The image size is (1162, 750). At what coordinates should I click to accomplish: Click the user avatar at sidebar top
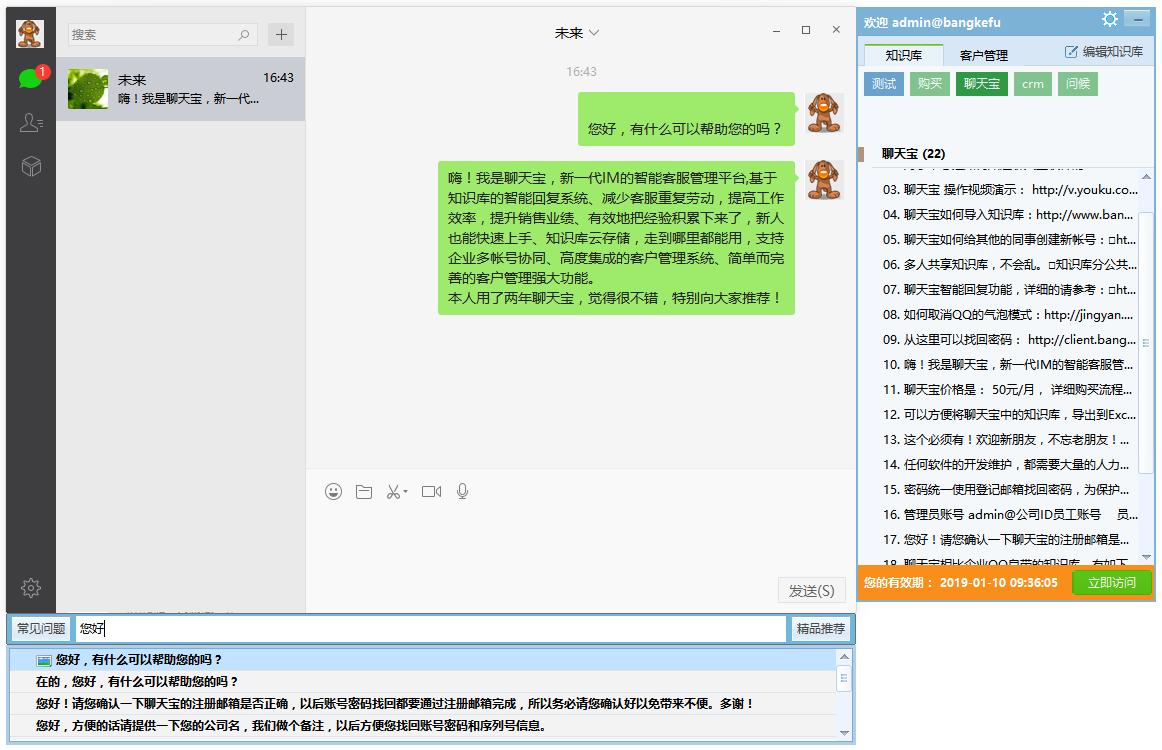30,33
